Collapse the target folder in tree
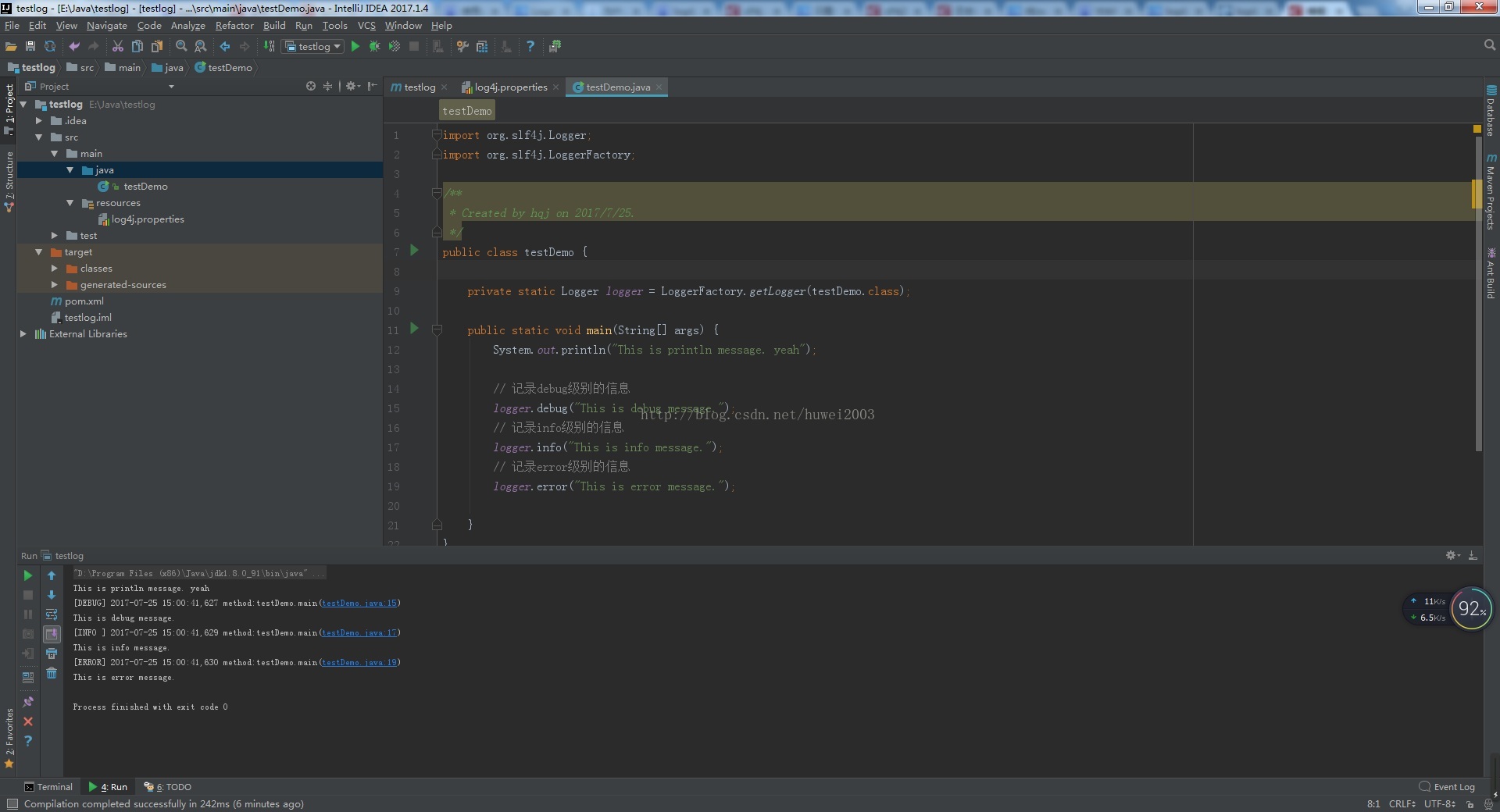1500x812 pixels. click(x=39, y=252)
